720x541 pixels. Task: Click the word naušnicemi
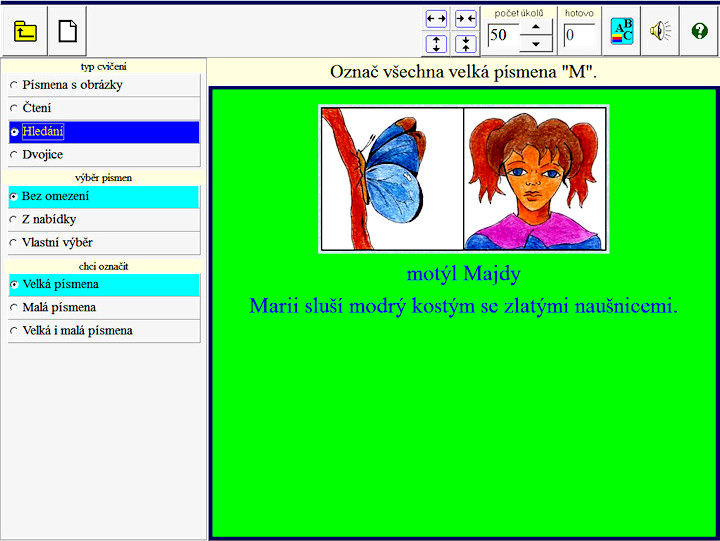(626, 306)
